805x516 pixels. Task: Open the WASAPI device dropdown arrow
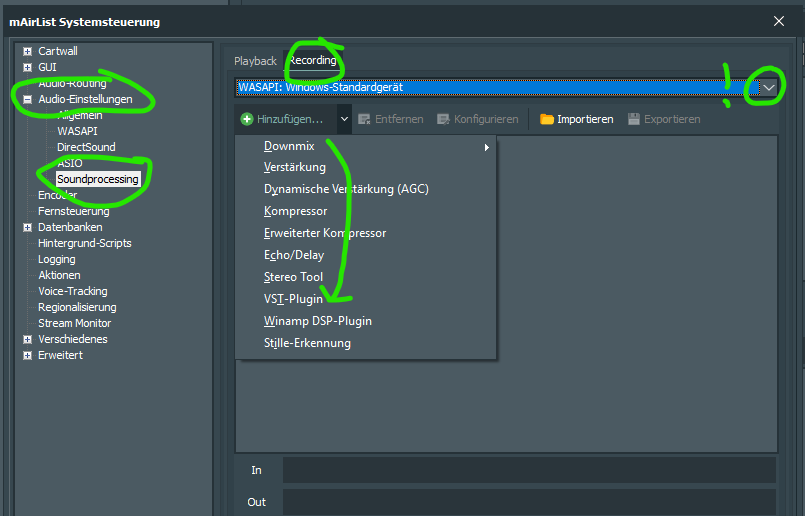tap(769, 87)
